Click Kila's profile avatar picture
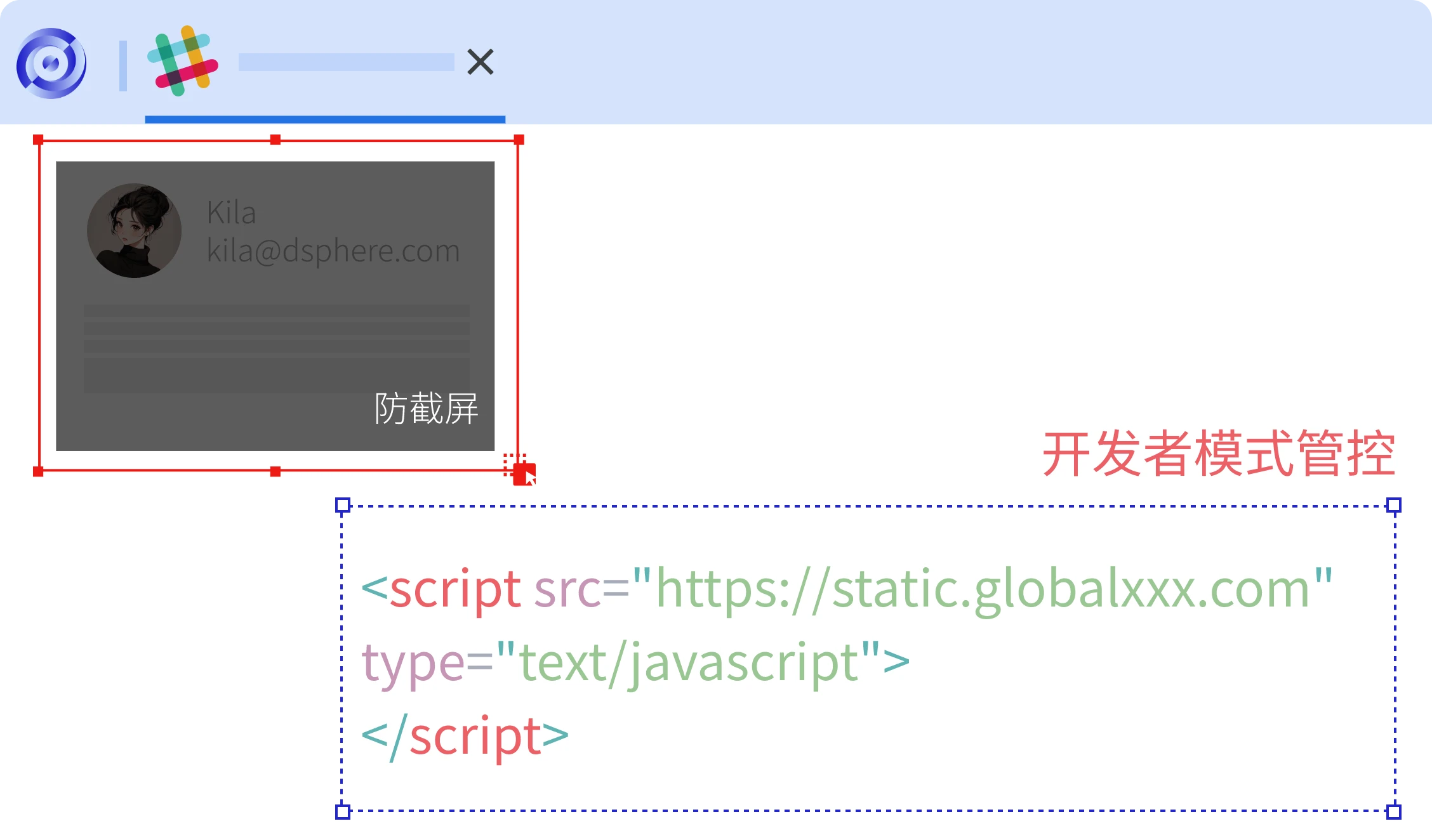The width and height of the screenshot is (1432, 840). (134, 230)
